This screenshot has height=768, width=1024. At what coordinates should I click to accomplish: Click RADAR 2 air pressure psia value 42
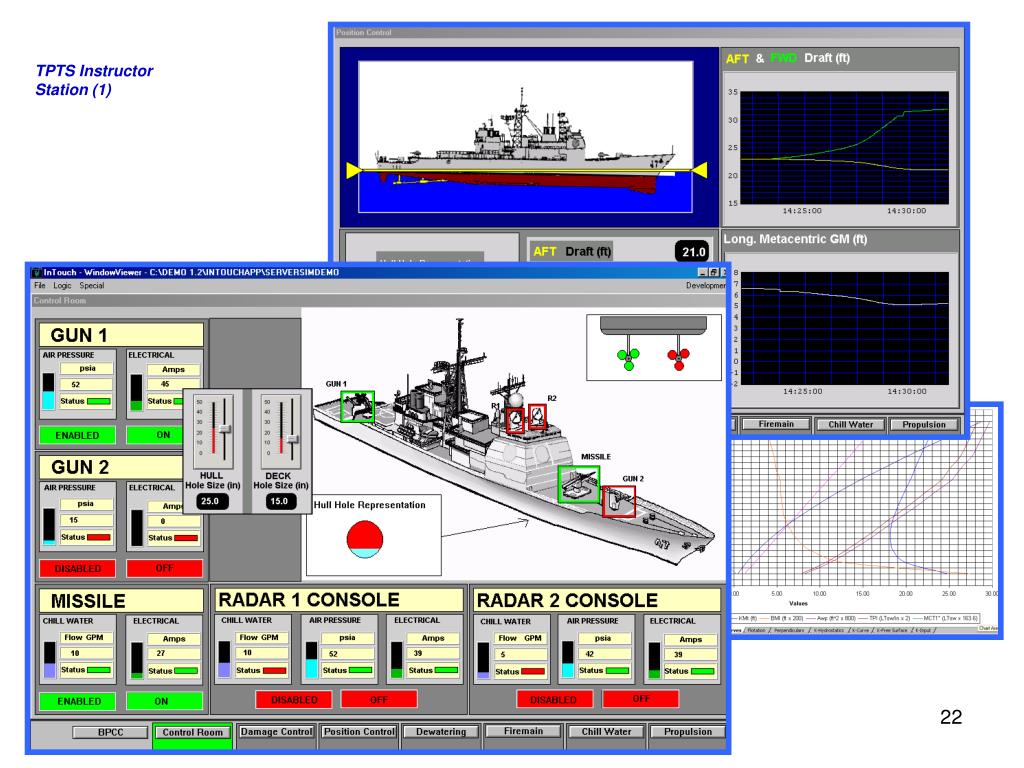point(604,654)
